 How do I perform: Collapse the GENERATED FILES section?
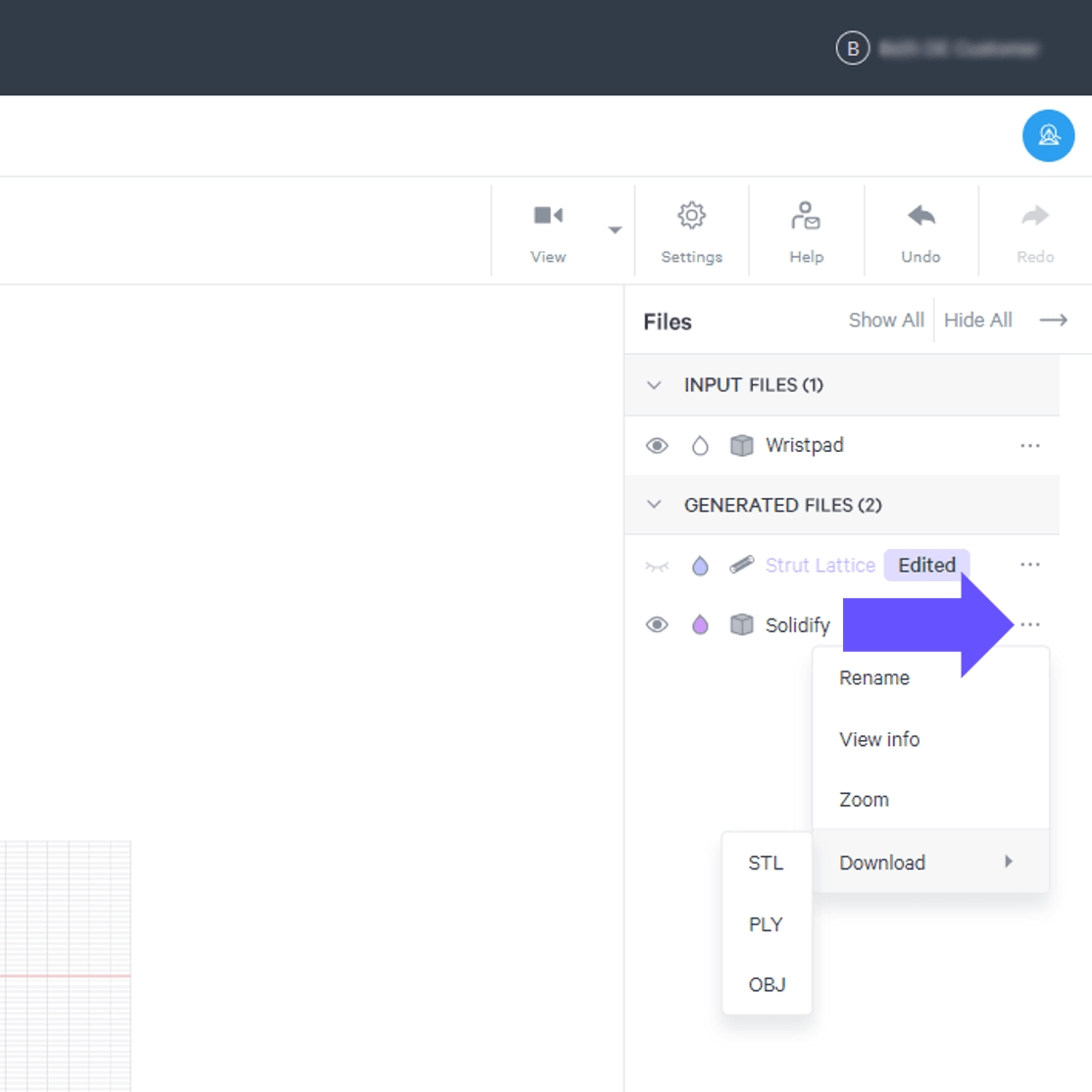click(x=653, y=504)
